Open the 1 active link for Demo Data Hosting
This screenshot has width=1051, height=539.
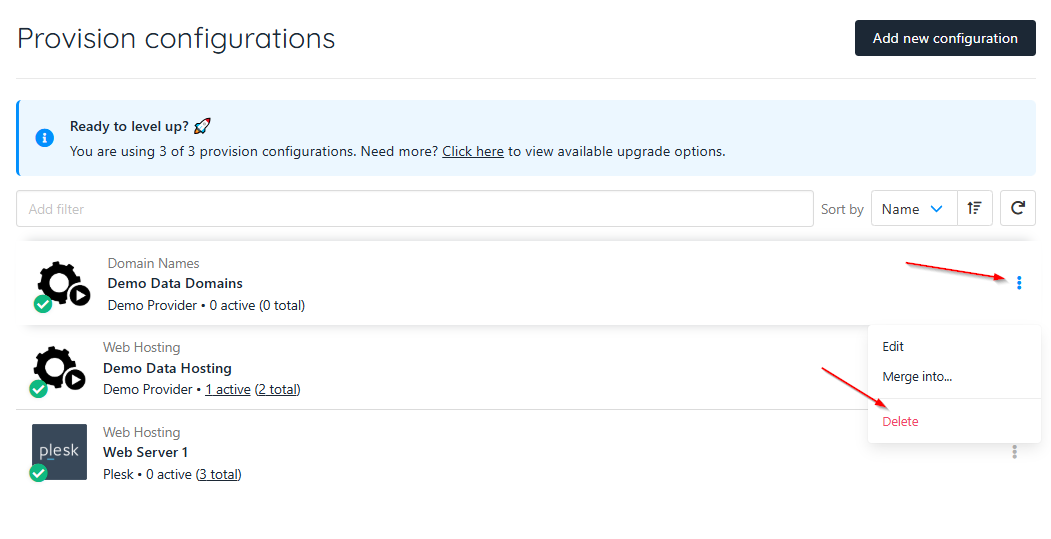click(x=228, y=390)
